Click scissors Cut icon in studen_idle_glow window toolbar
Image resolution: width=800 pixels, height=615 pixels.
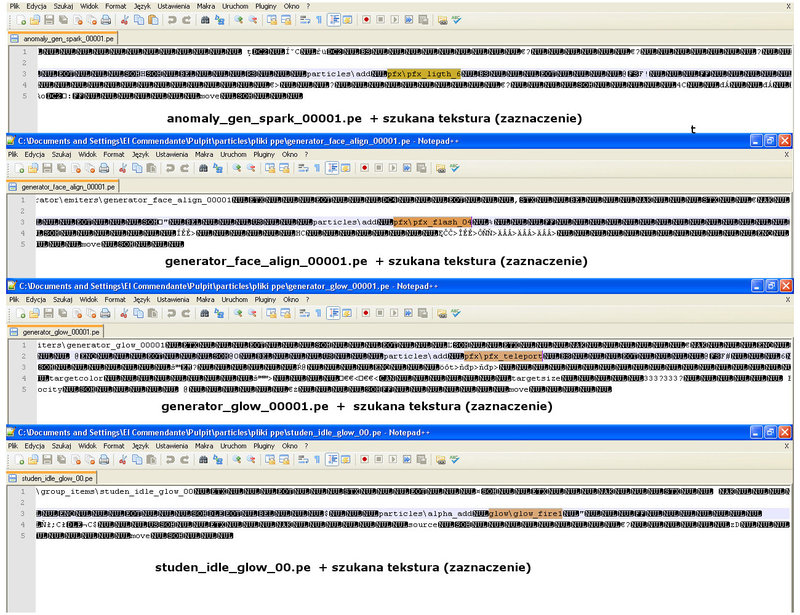click(122, 458)
